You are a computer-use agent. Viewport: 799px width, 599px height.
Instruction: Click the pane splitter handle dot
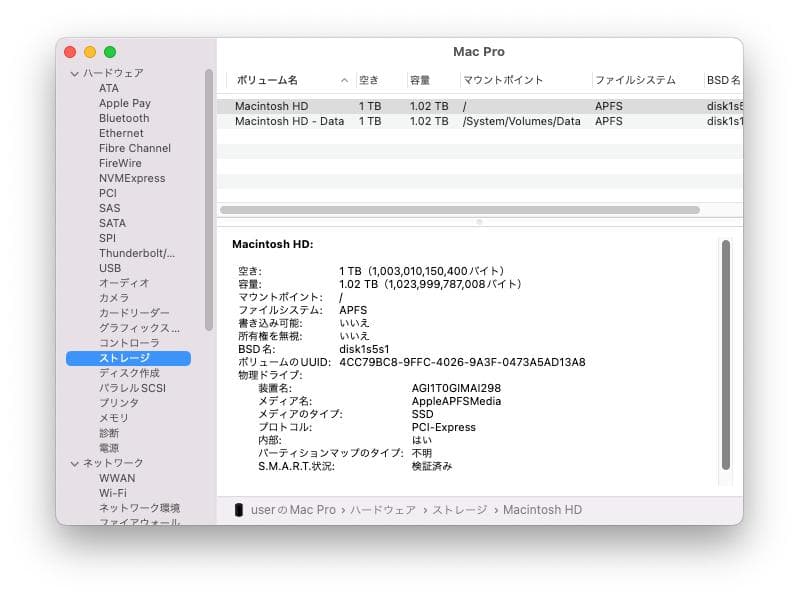[x=479, y=222]
